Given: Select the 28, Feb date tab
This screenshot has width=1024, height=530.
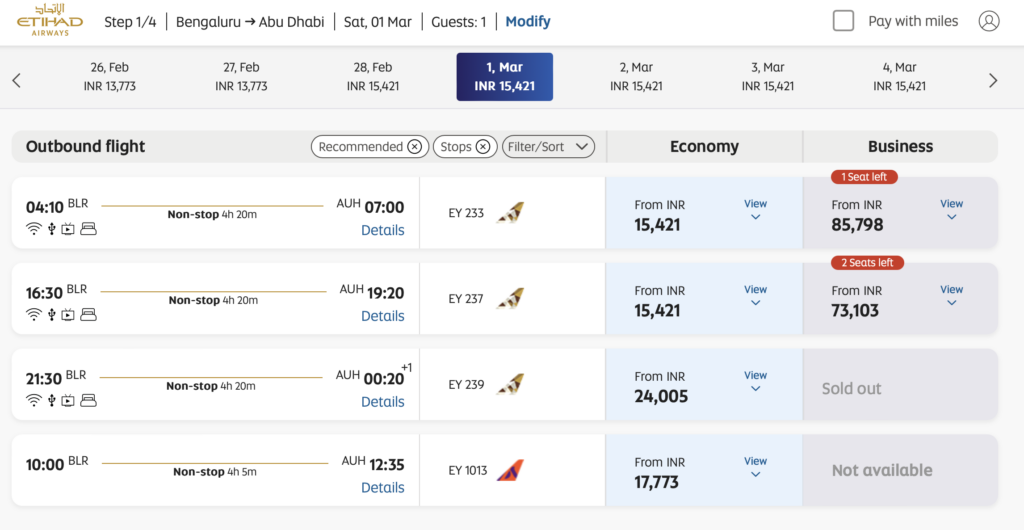Looking at the screenshot, I should point(373,77).
